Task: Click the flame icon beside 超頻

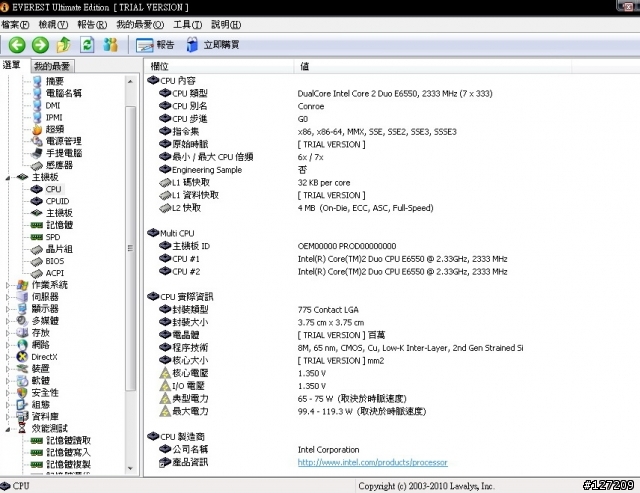Action: 37,129
